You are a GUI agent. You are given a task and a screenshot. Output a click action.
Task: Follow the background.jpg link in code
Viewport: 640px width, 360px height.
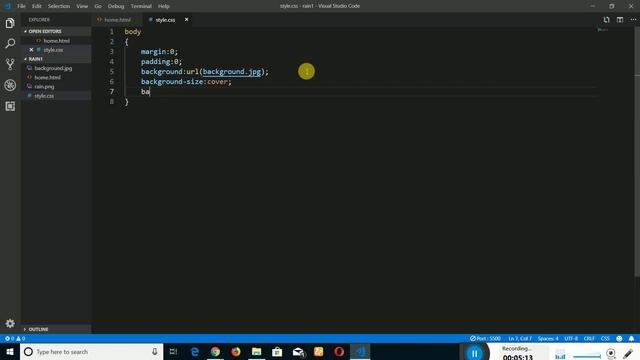(x=231, y=71)
